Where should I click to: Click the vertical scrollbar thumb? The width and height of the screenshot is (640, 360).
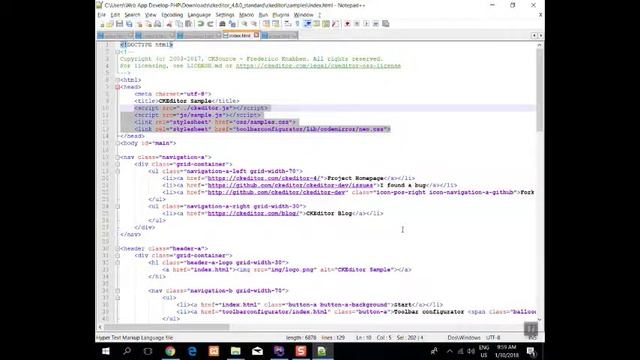(x=540, y=90)
